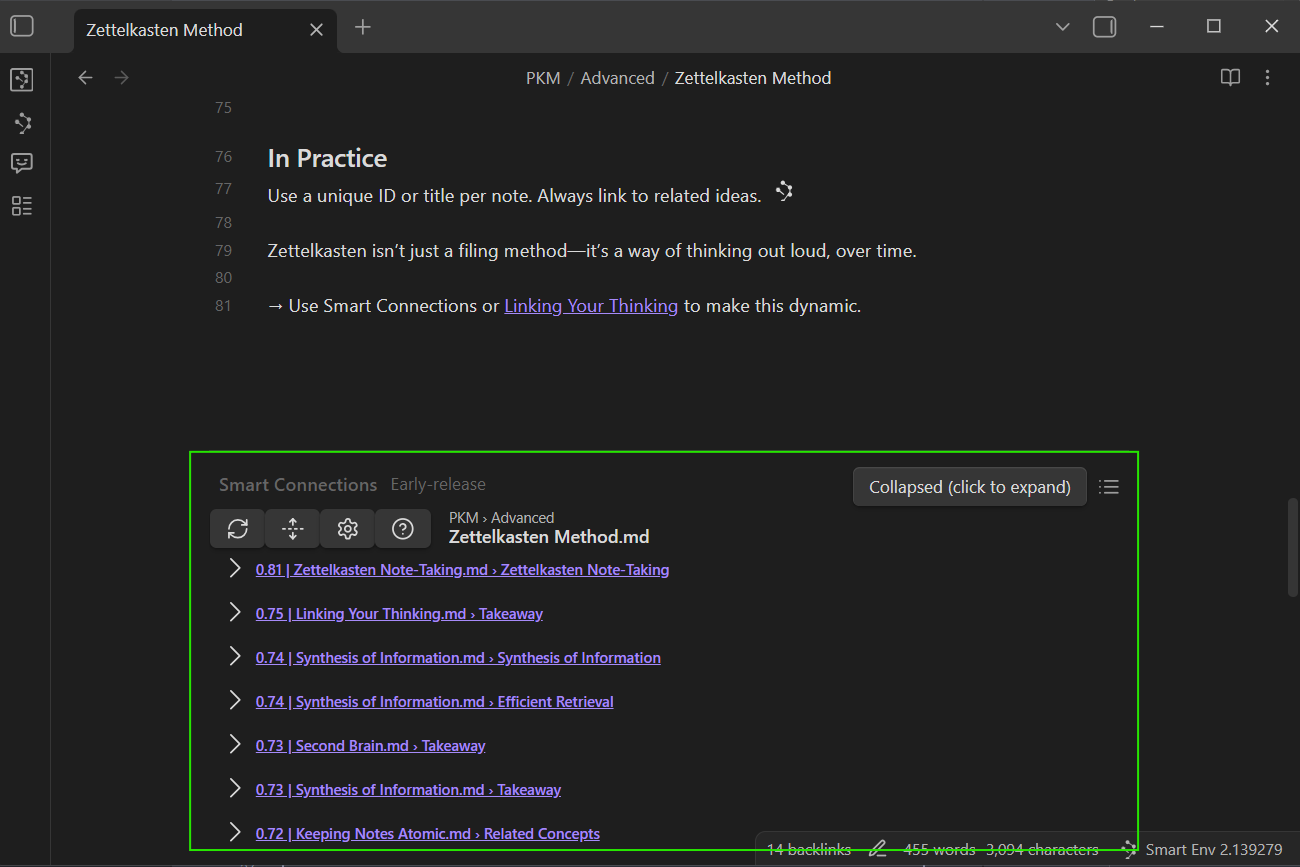
Task: Toggle the right sidebar panel
Action: pos(1104,27)
